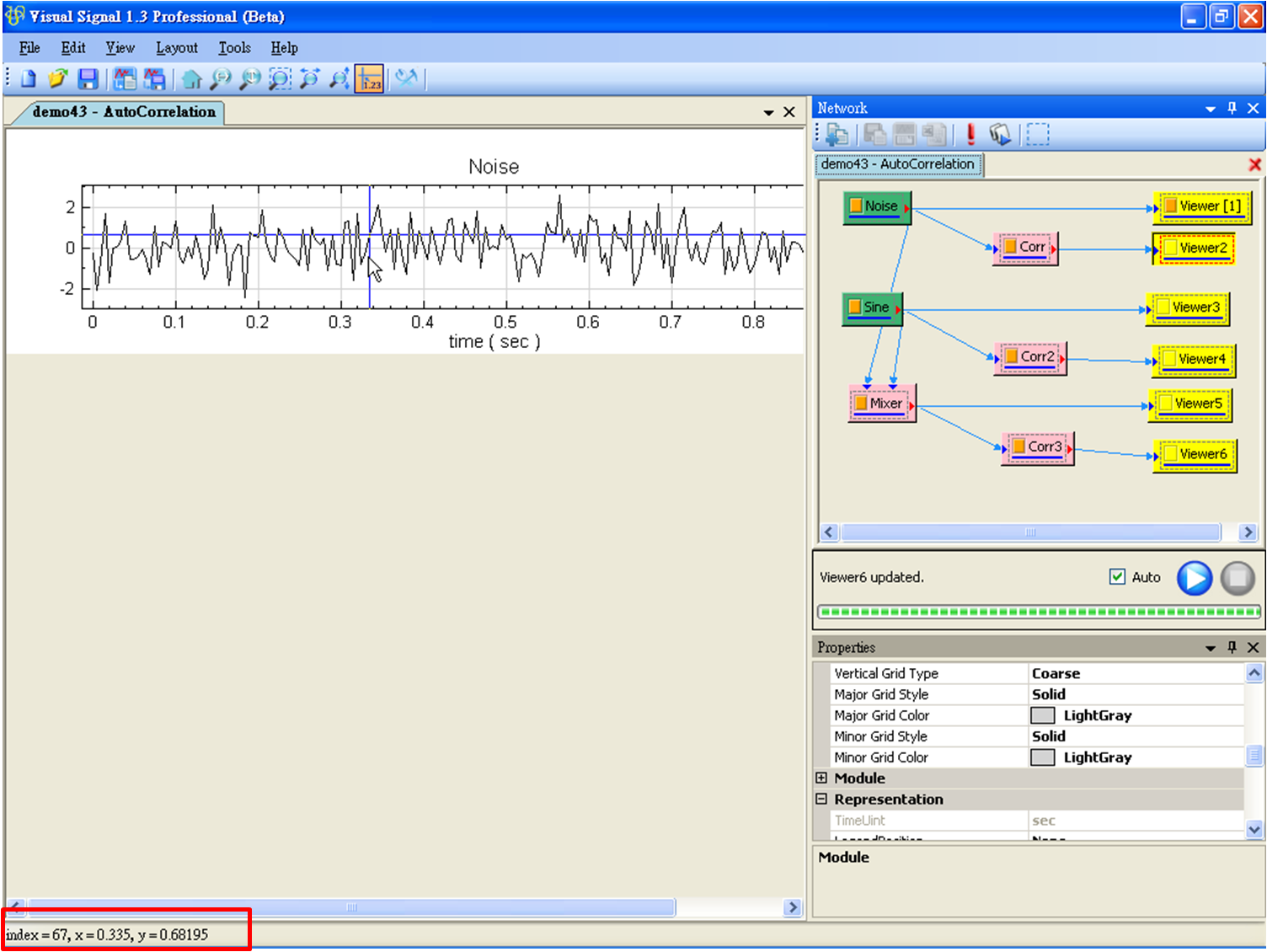Image resolution: width=1267 pixels, height=952 pixels.
Task: Toggle the data cursor 1.23 readout tool
Action: click(x=369, y=79)
